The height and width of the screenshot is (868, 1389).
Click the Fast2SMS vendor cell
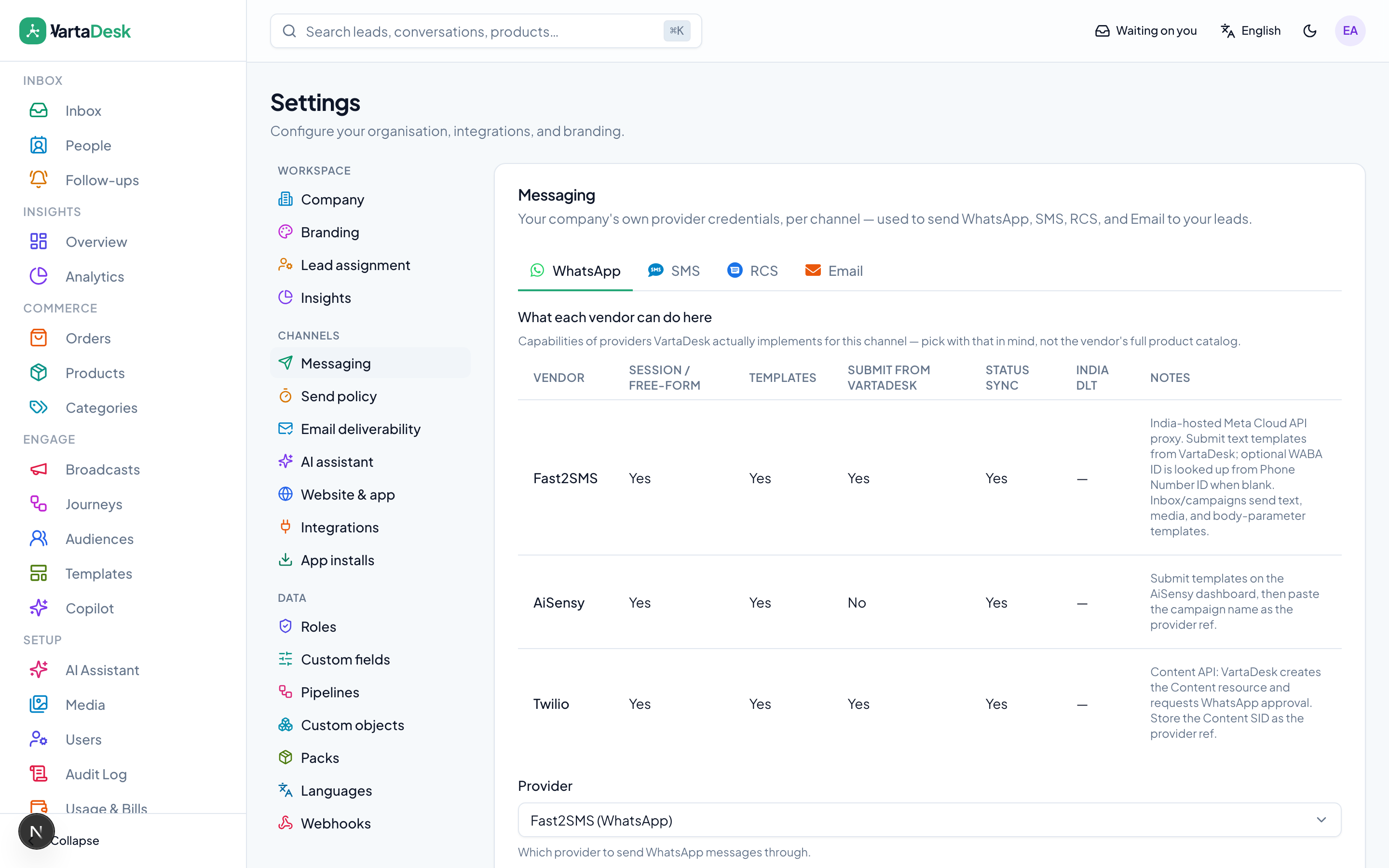(565, 478)
